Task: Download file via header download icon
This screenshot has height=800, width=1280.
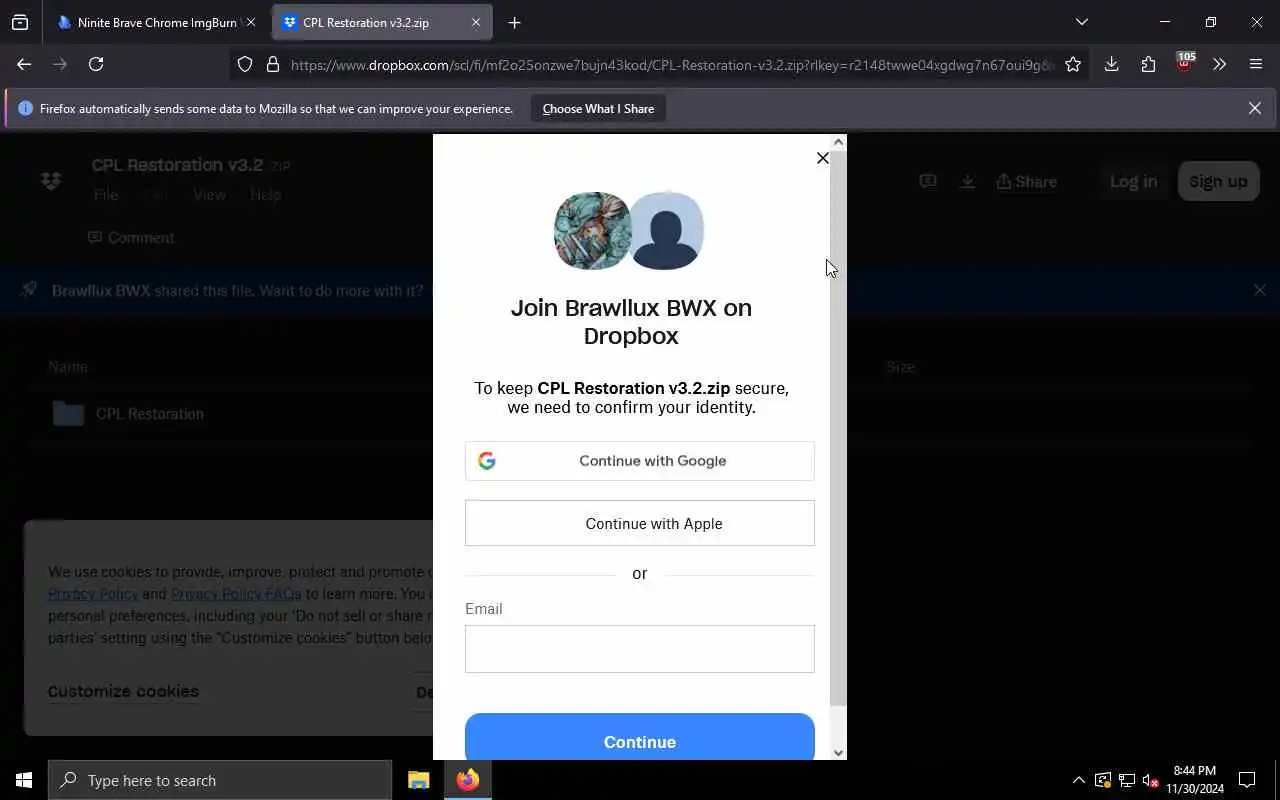Action: click(967, 181)
